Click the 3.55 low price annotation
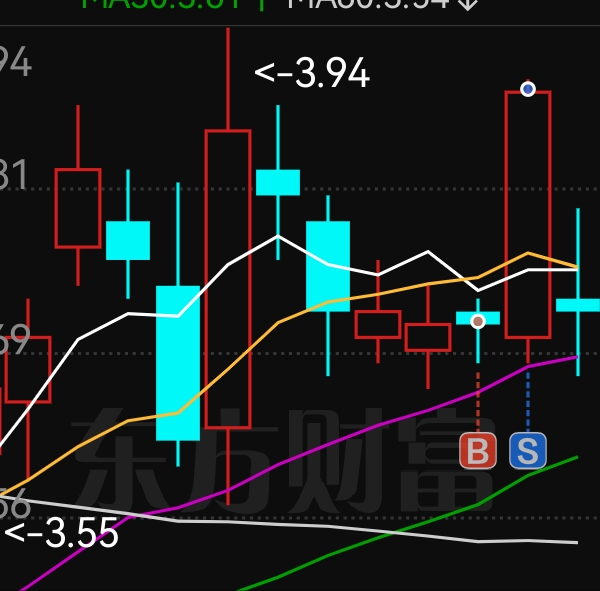Screen dimensions: 600x591 click(61, 533)
